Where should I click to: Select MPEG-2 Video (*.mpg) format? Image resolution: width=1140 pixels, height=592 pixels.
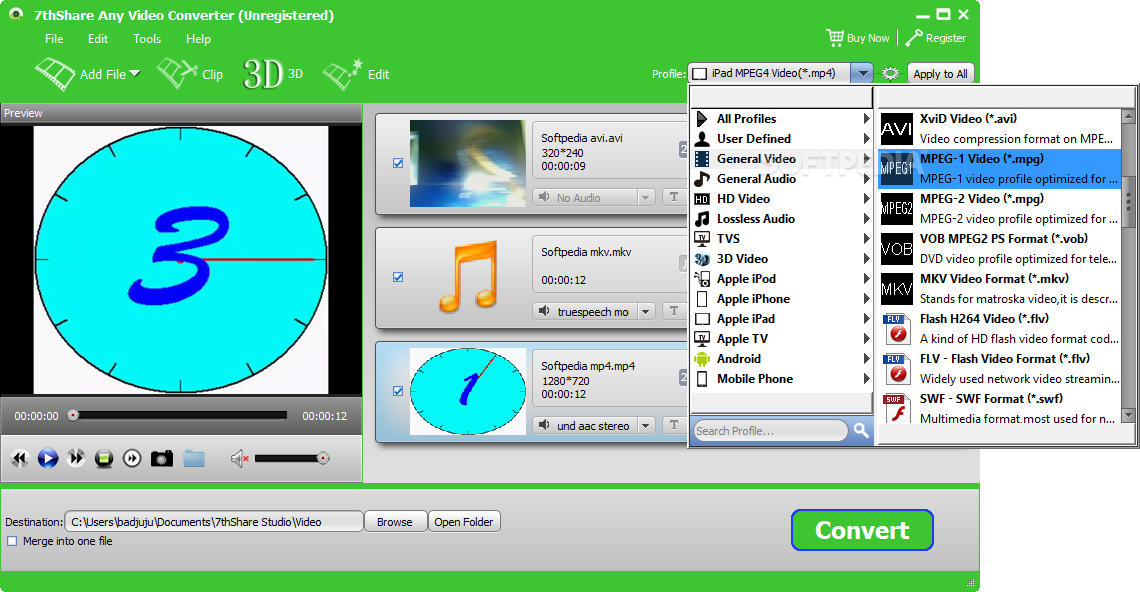(999, 209)
